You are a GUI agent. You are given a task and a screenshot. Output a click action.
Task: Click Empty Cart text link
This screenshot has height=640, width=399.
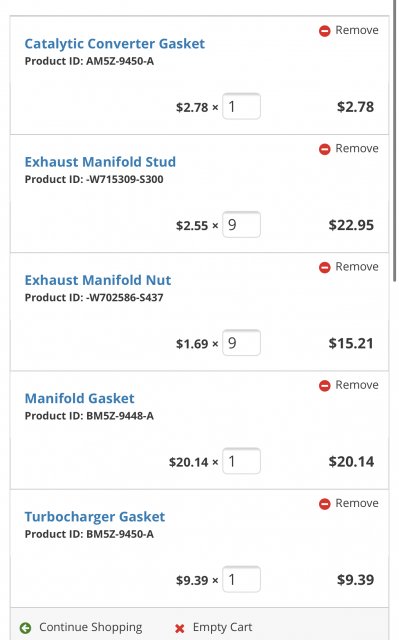click(x=222, y=627)
